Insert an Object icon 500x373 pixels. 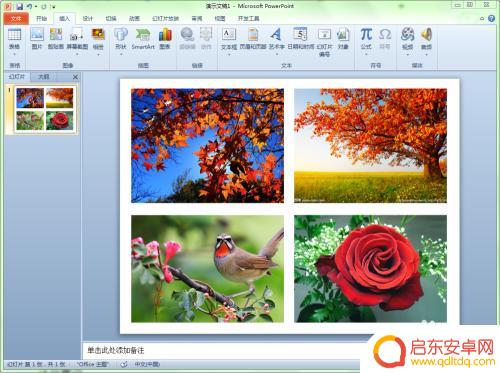point(343,38)
